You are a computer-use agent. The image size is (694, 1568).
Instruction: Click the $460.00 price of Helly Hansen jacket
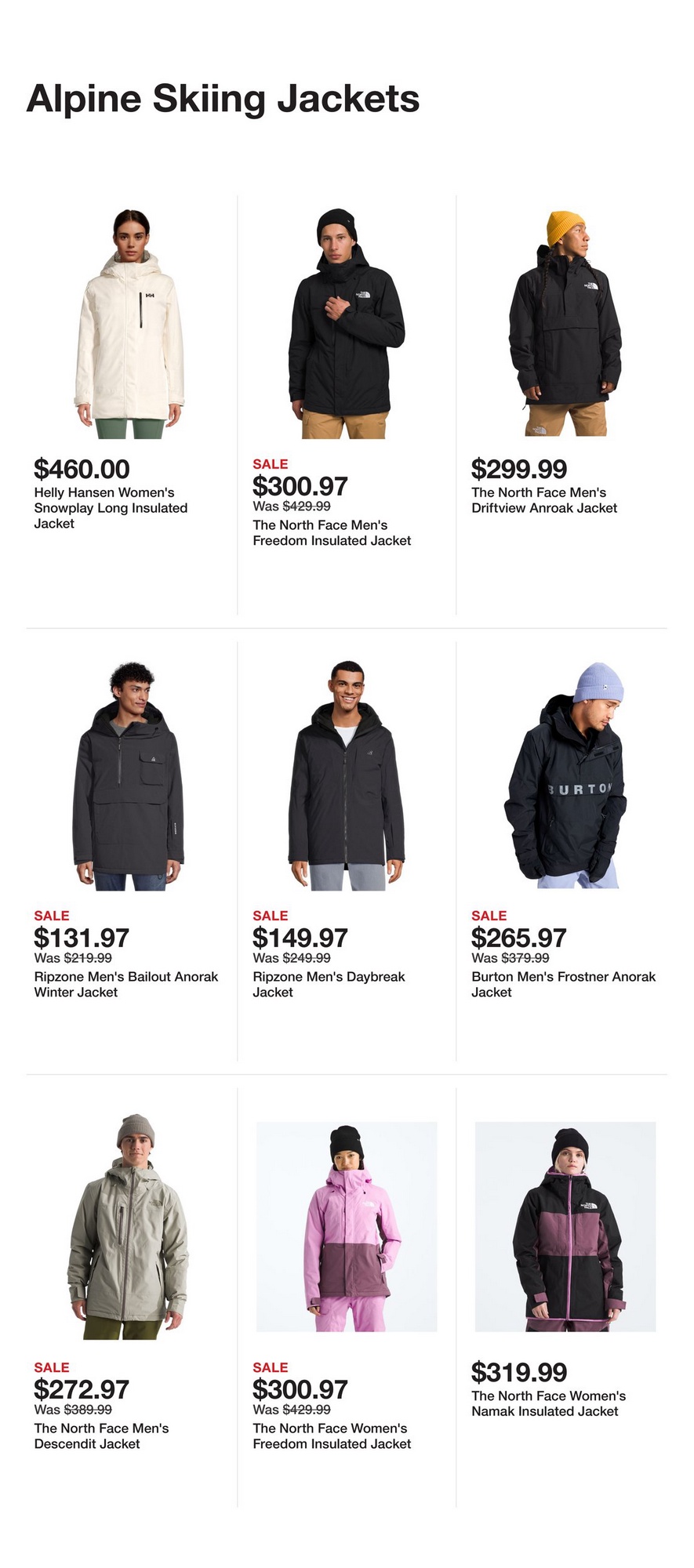pos(82,469)
